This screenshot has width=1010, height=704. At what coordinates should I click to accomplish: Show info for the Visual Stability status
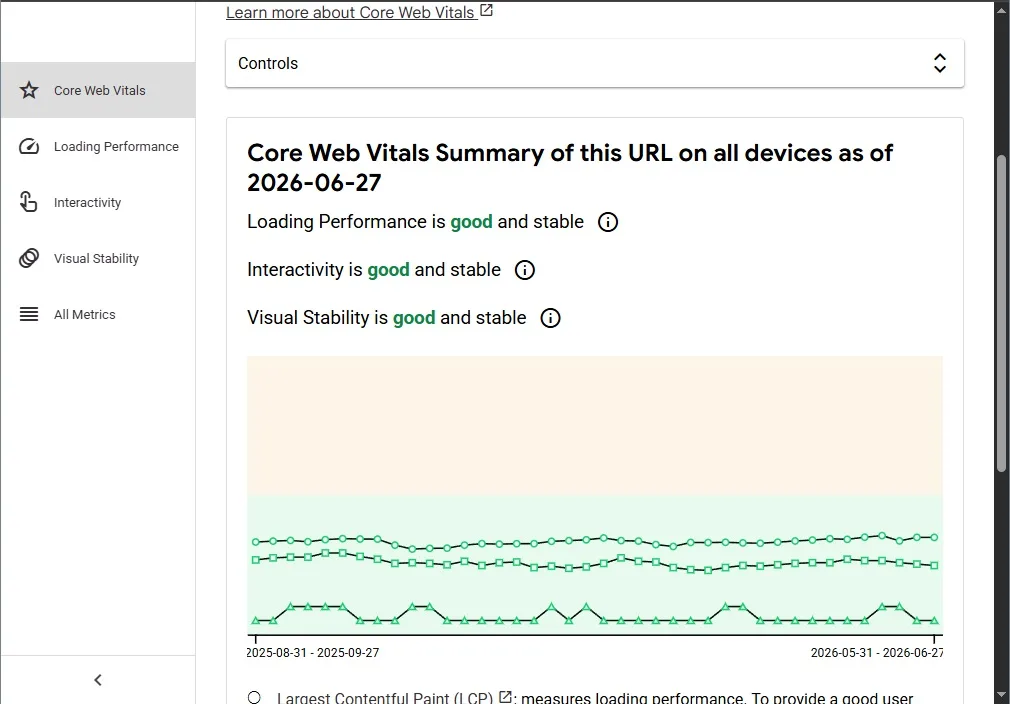(550, 318)
